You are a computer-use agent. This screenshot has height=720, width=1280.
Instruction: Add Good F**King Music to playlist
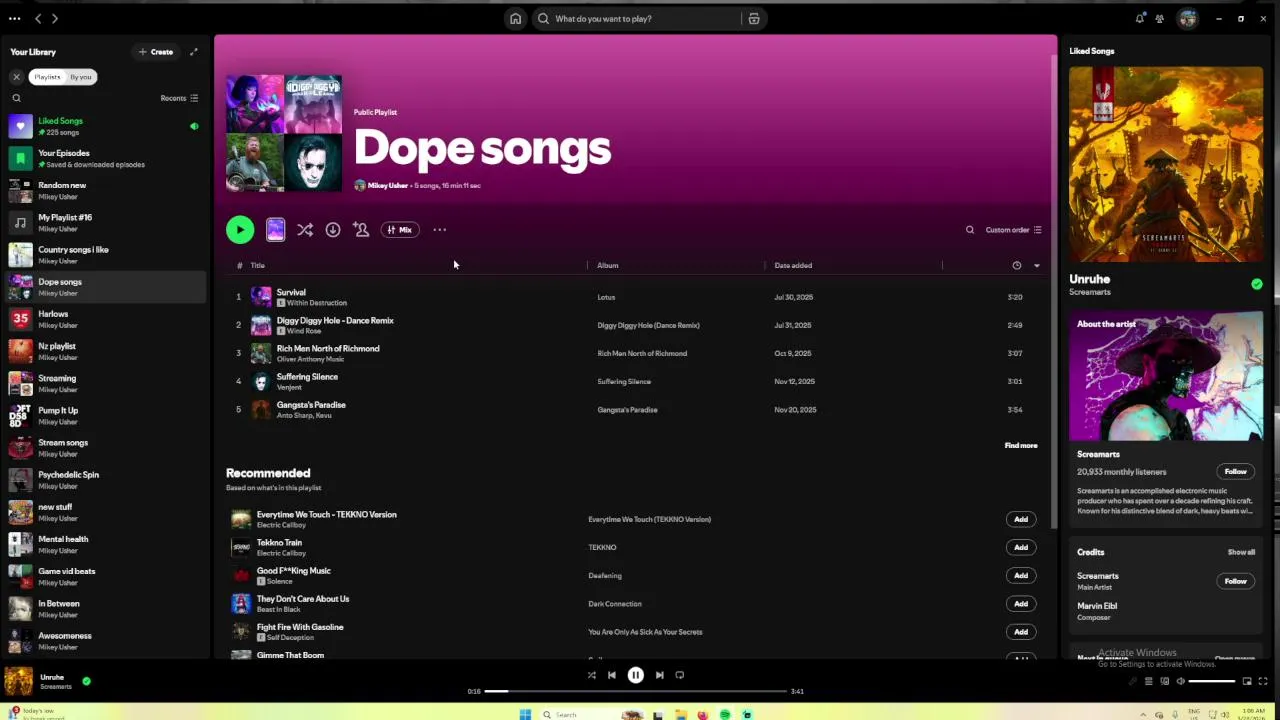[x=1021, y=575]
